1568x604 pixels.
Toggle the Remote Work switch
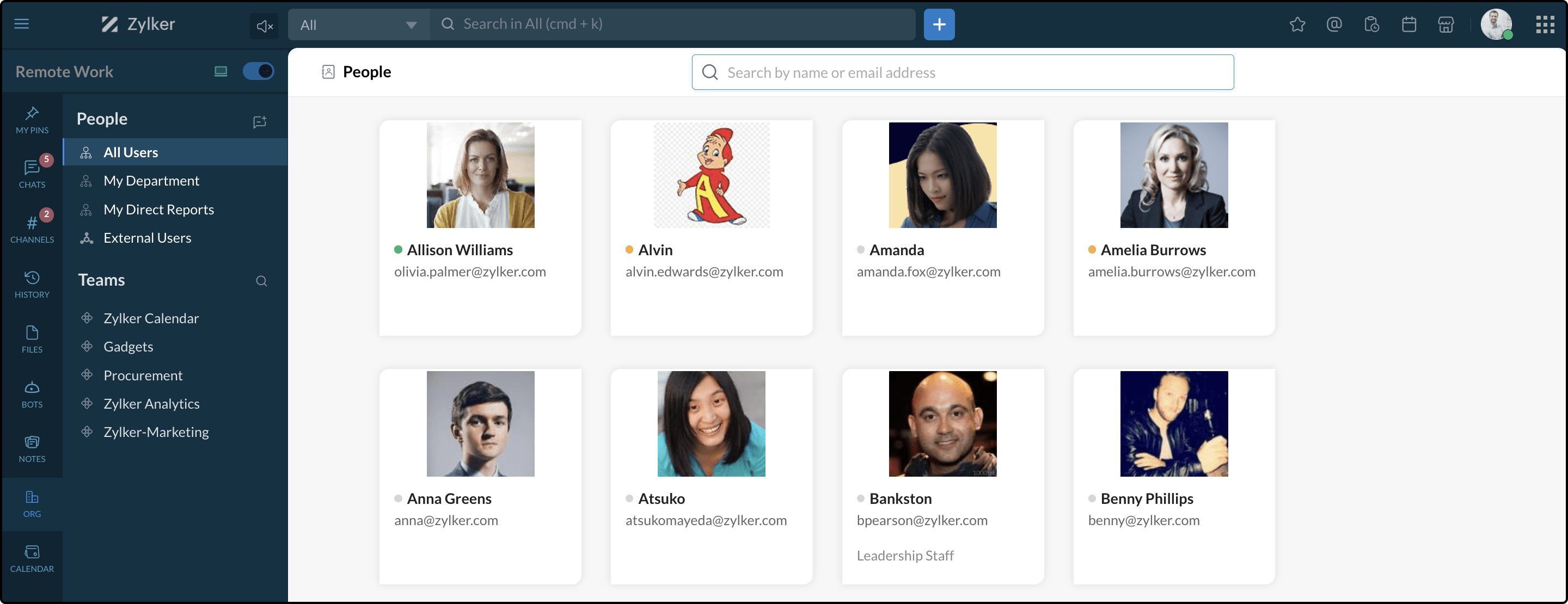point(258,71)
